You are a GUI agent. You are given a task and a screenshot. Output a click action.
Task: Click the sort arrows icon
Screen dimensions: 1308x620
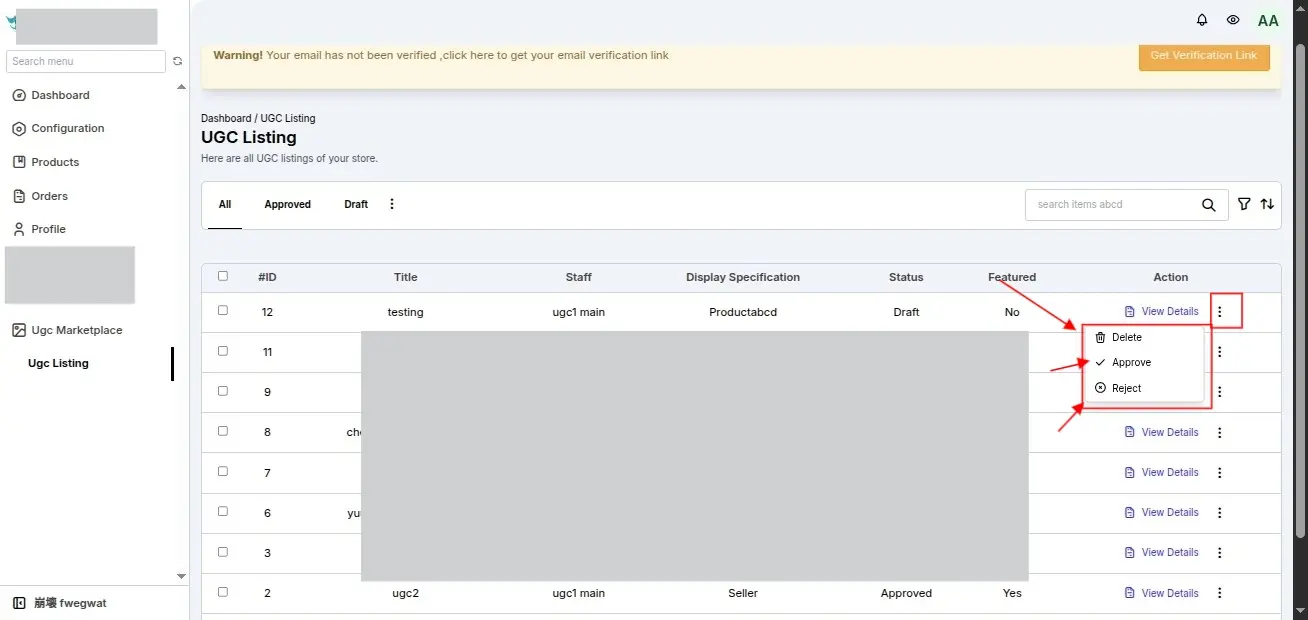pyautogui.click(x=1267, y=204)
